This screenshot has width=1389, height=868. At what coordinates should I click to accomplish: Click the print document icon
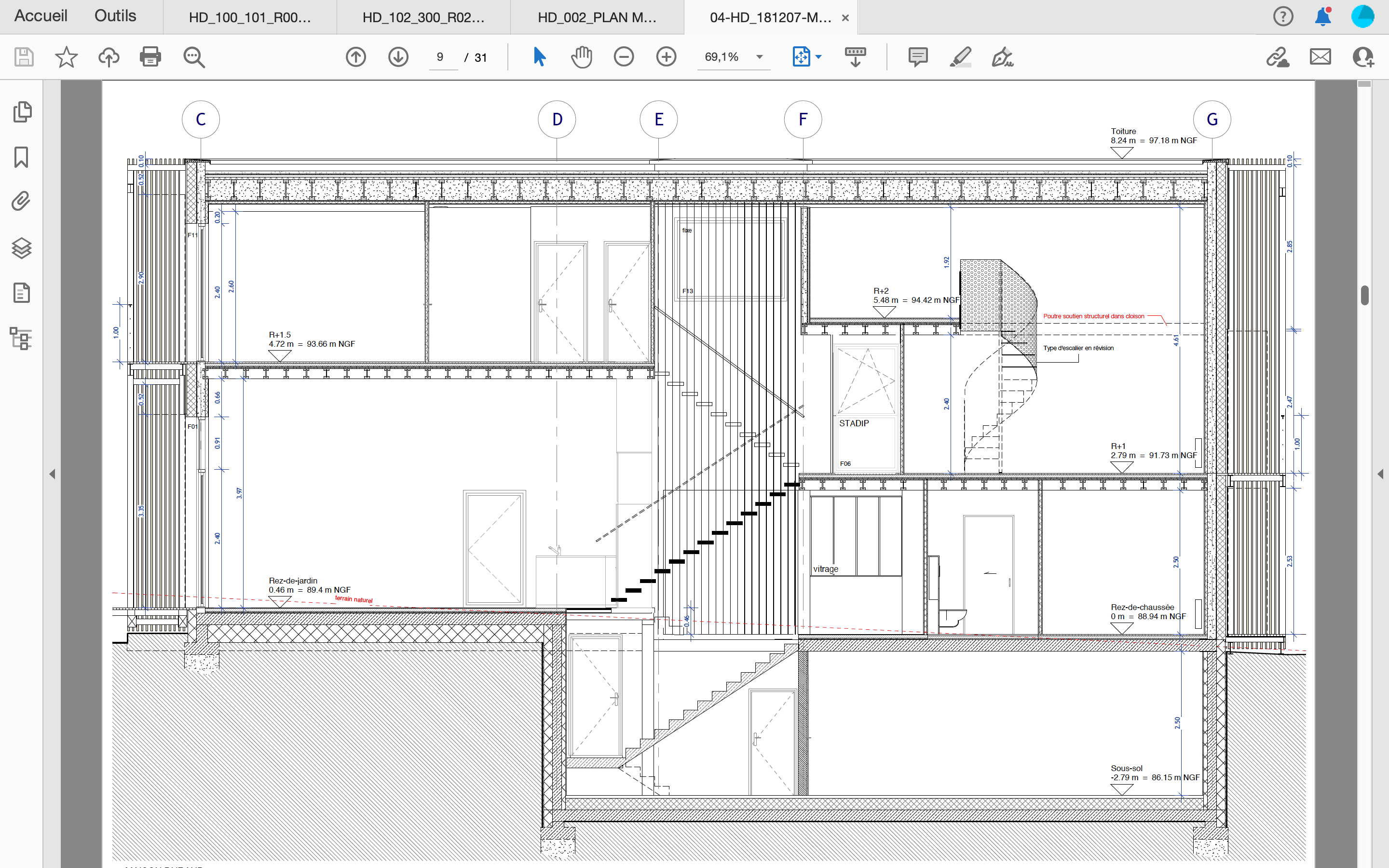click(150, 57)
